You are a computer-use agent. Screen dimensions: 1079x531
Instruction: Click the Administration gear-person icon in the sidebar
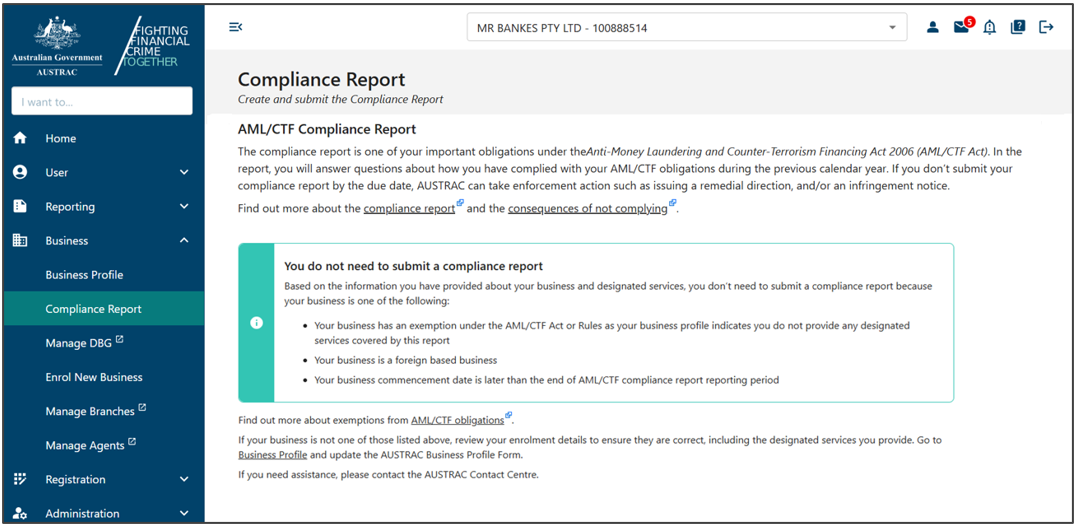(20, 514)
